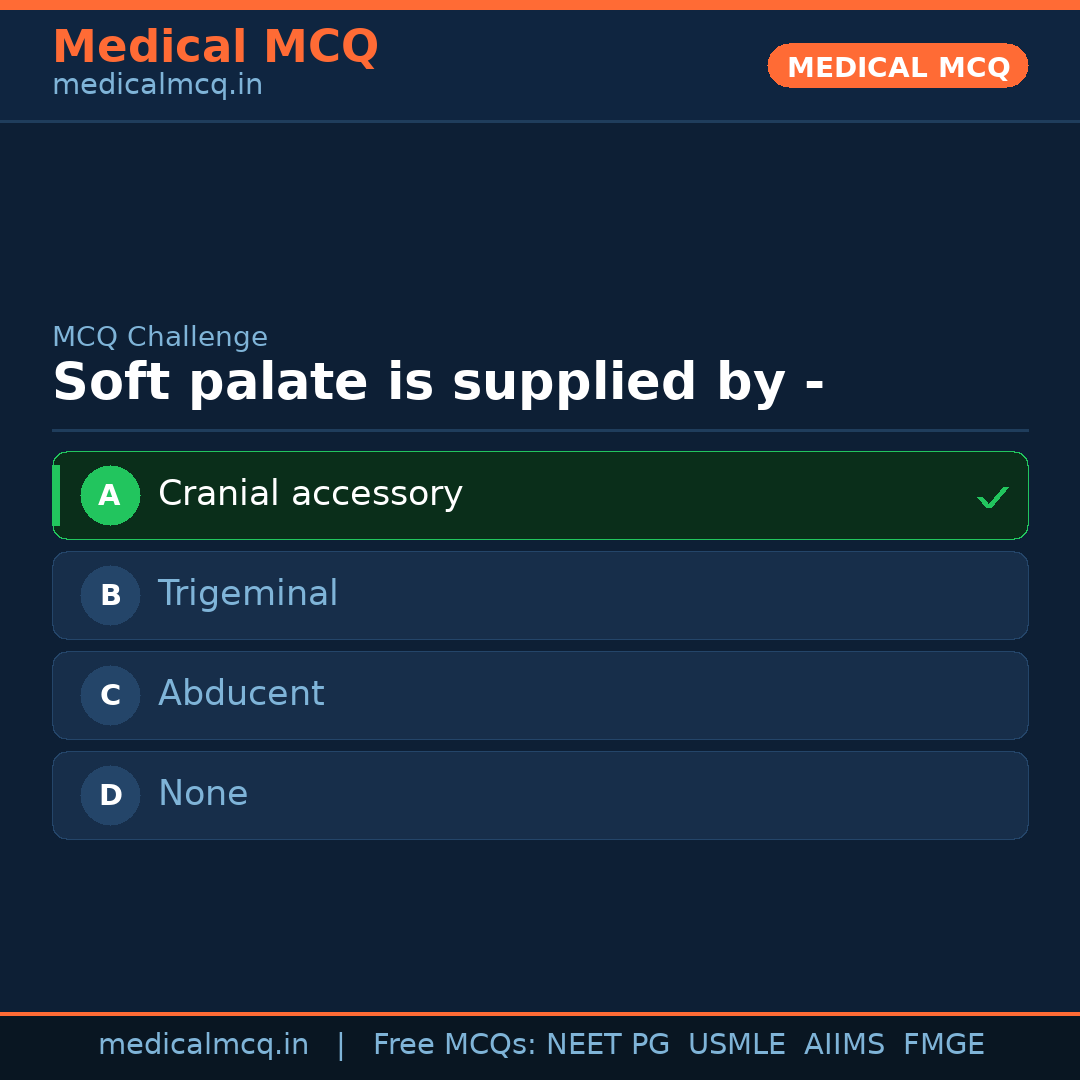This screenshot has width=1080, height=1080.
Task: Click the large "Medical MCQ" header title
Action: pyautogui.click(x=215, y=47)
